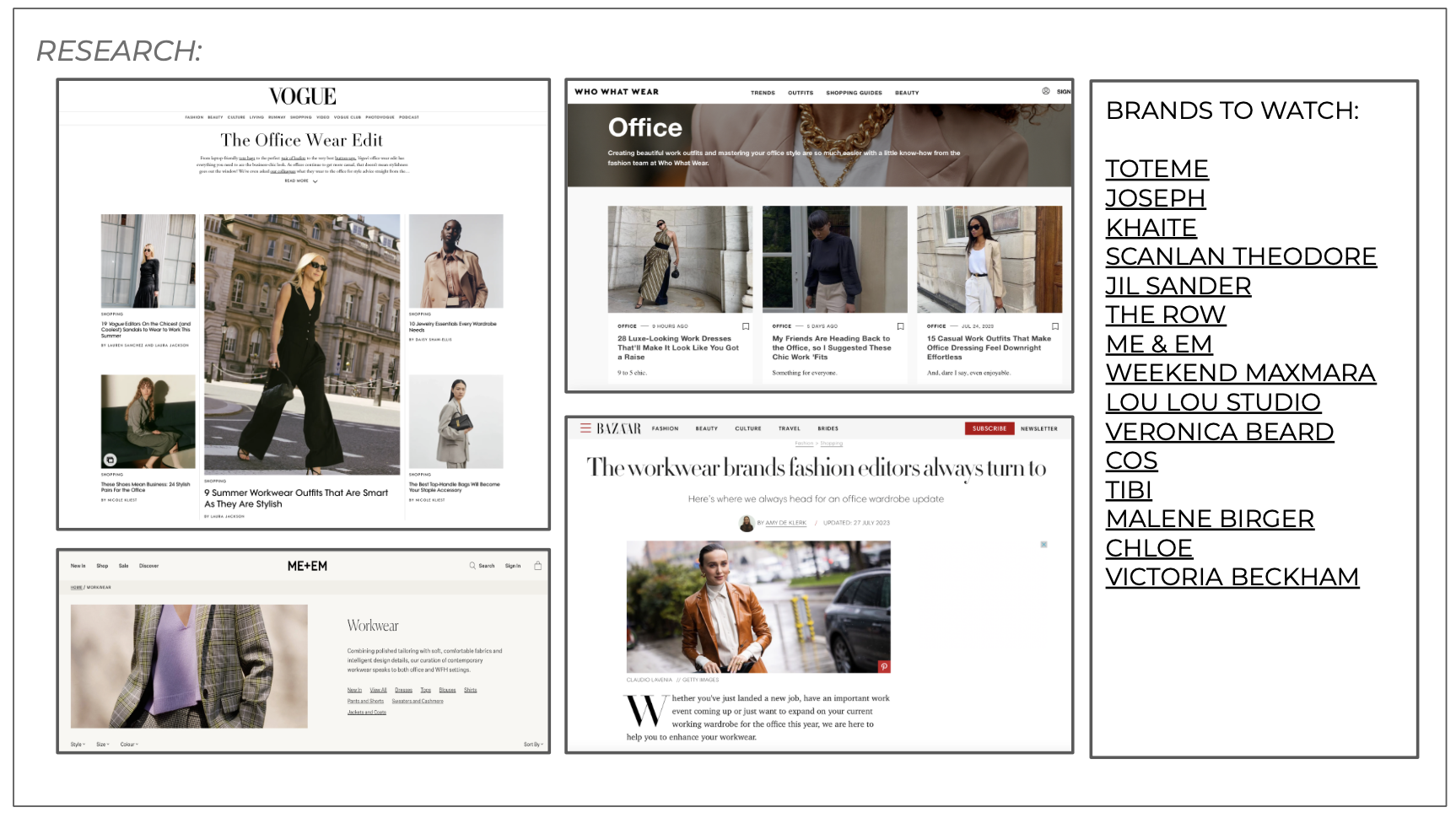
Task: Bookmark the '15 Casual Work Outfits' article
Action: (x=1055, y=326)
